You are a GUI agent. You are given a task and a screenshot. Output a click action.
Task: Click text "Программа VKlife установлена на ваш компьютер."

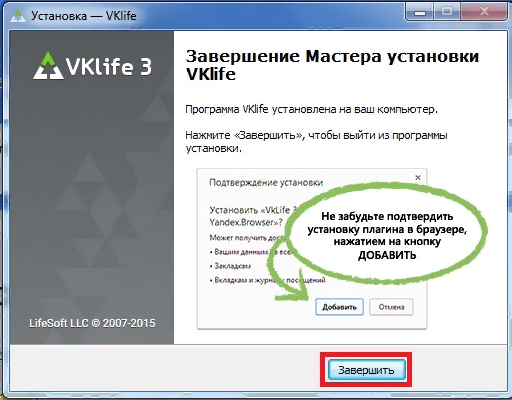click(x=311, y=109)
